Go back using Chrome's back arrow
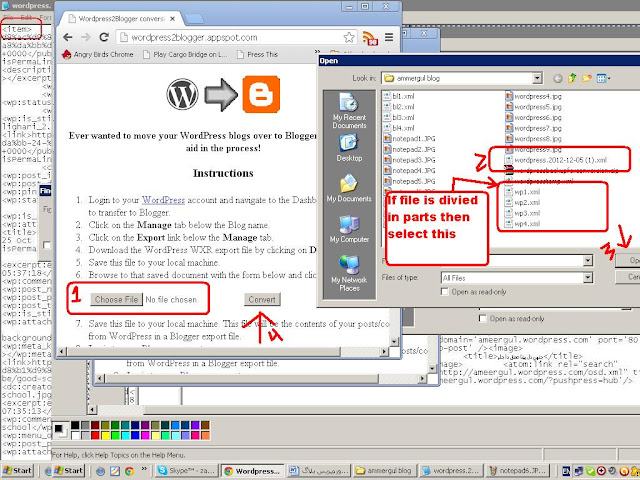 (68, 37)
